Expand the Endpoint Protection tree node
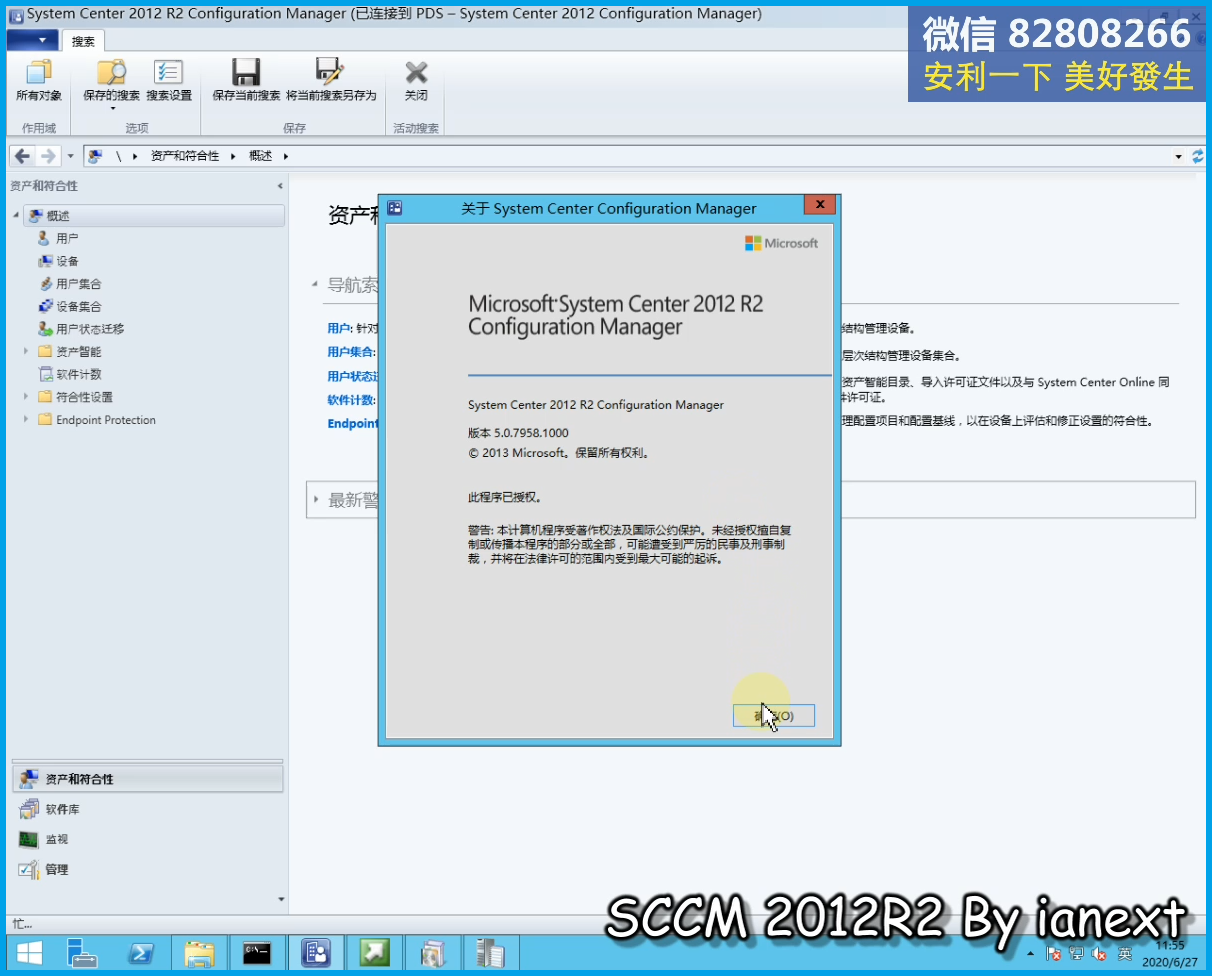This screenshot has width=1212, height=976. [x=26, y=419]
